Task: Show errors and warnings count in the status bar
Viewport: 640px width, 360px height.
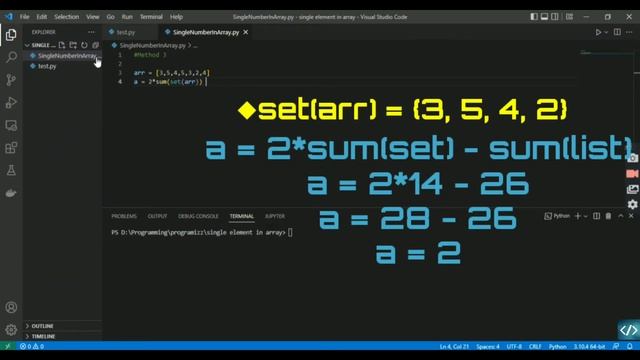Action: click(x=32, y=346)
